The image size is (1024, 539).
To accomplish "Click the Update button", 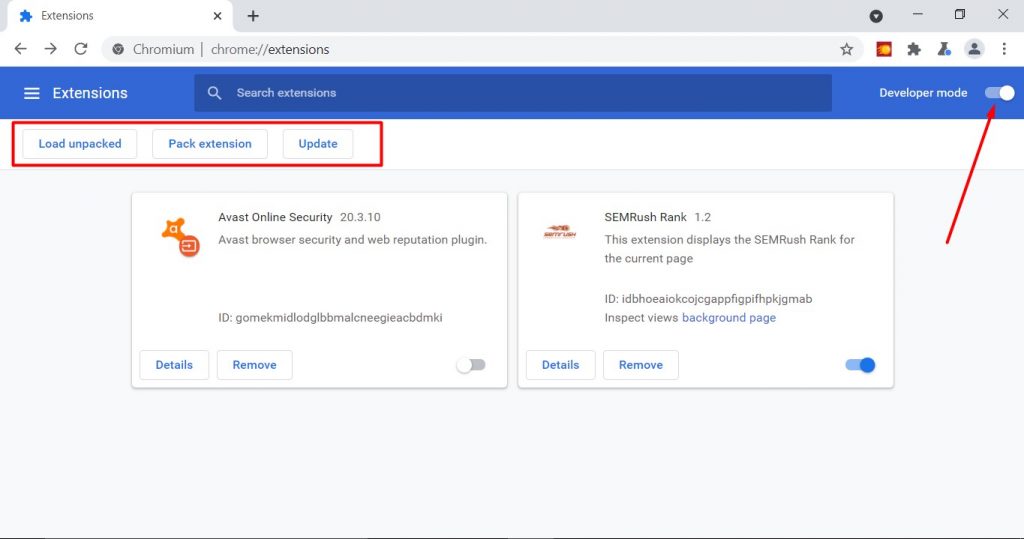I will tap(318, 144).
